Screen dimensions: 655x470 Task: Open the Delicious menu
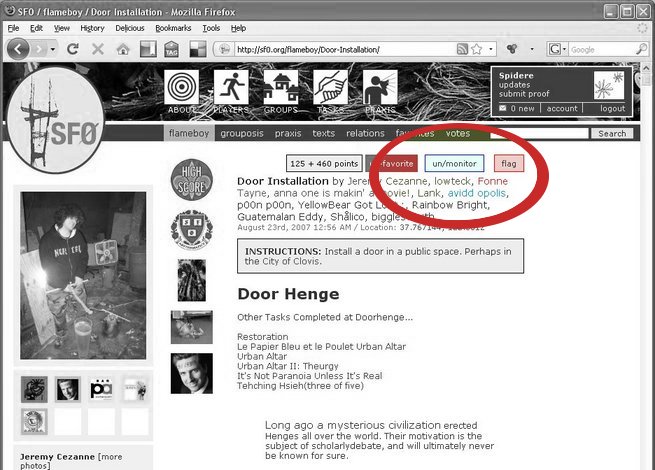[x=130, y=28]
